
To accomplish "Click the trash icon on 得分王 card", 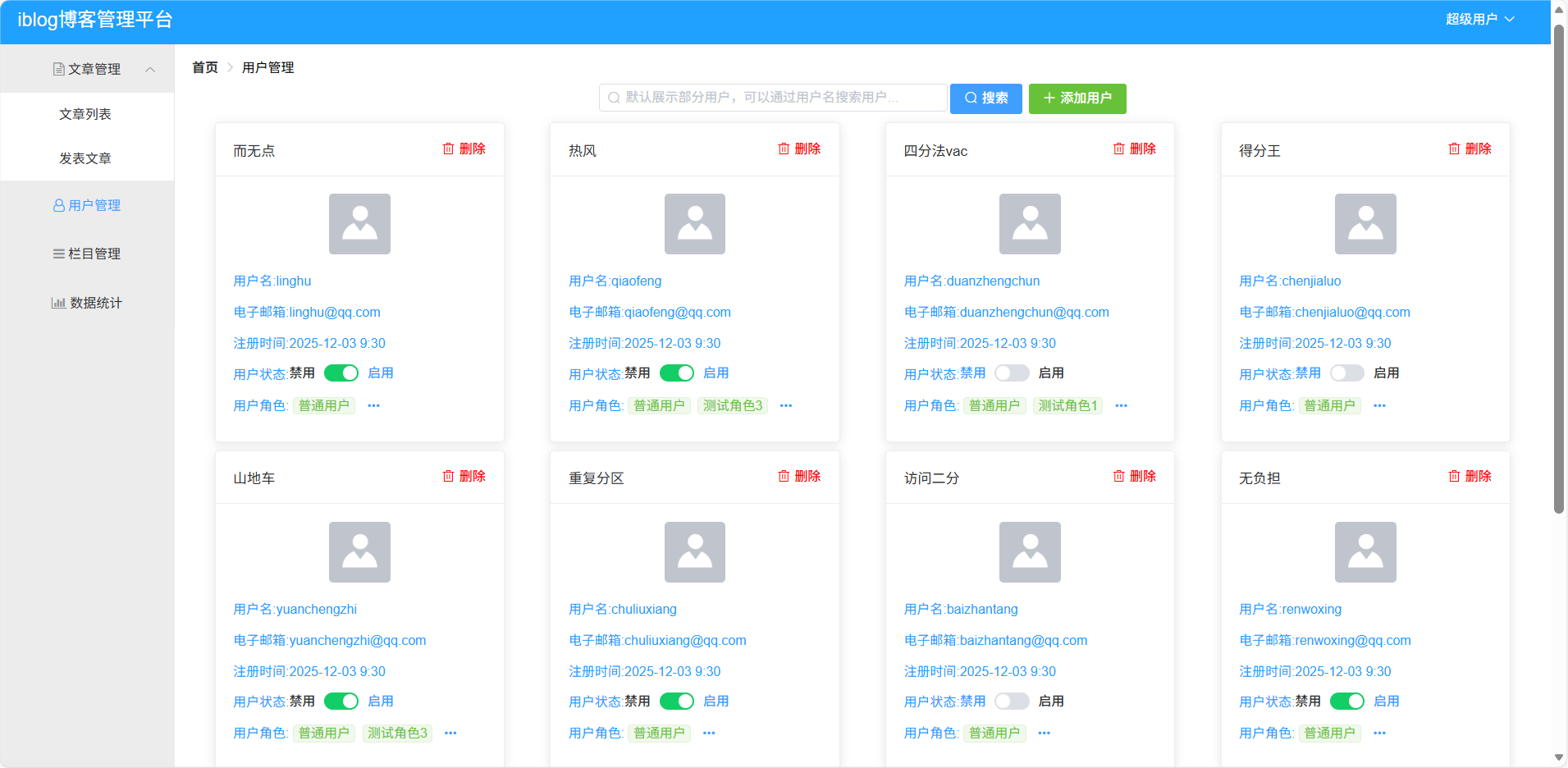I will click(x=1453, y=149).
